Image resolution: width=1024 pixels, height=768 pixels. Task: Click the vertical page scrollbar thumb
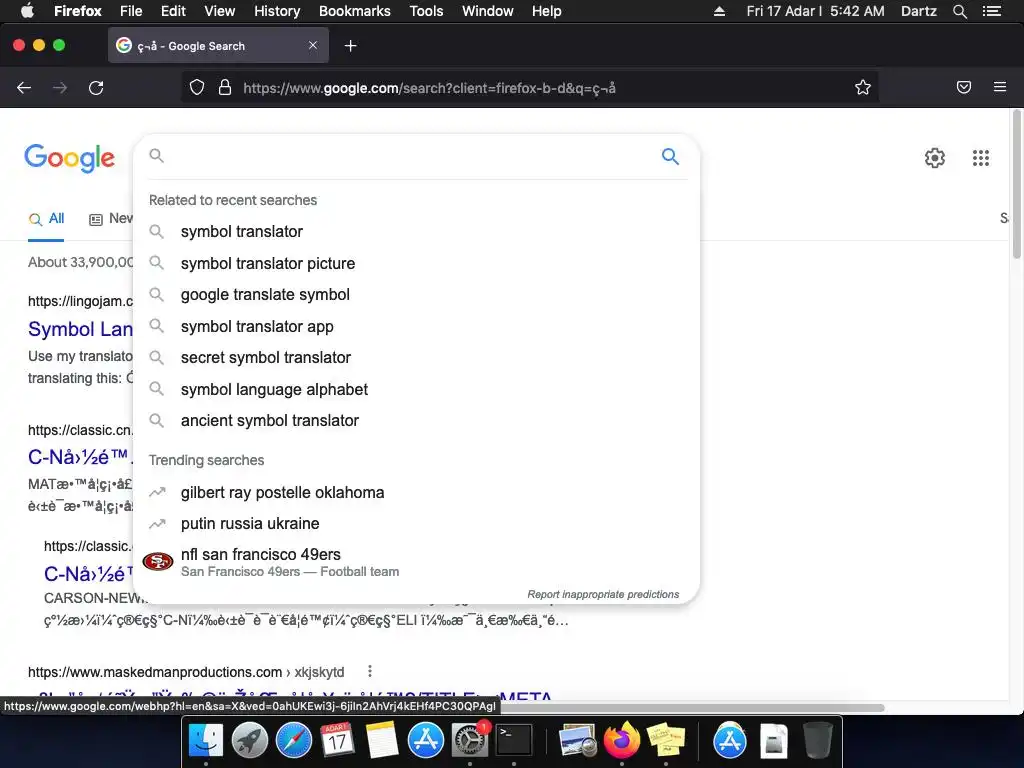point(1017,184)
